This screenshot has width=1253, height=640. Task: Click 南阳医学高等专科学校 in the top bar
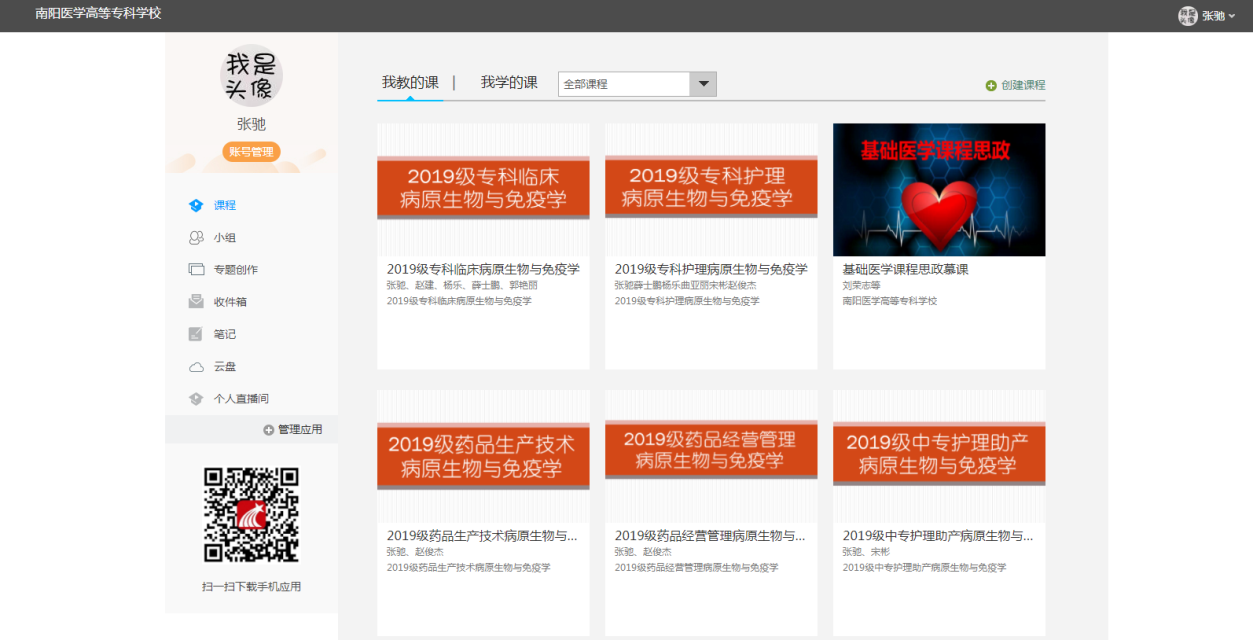[x=98, y=14]
